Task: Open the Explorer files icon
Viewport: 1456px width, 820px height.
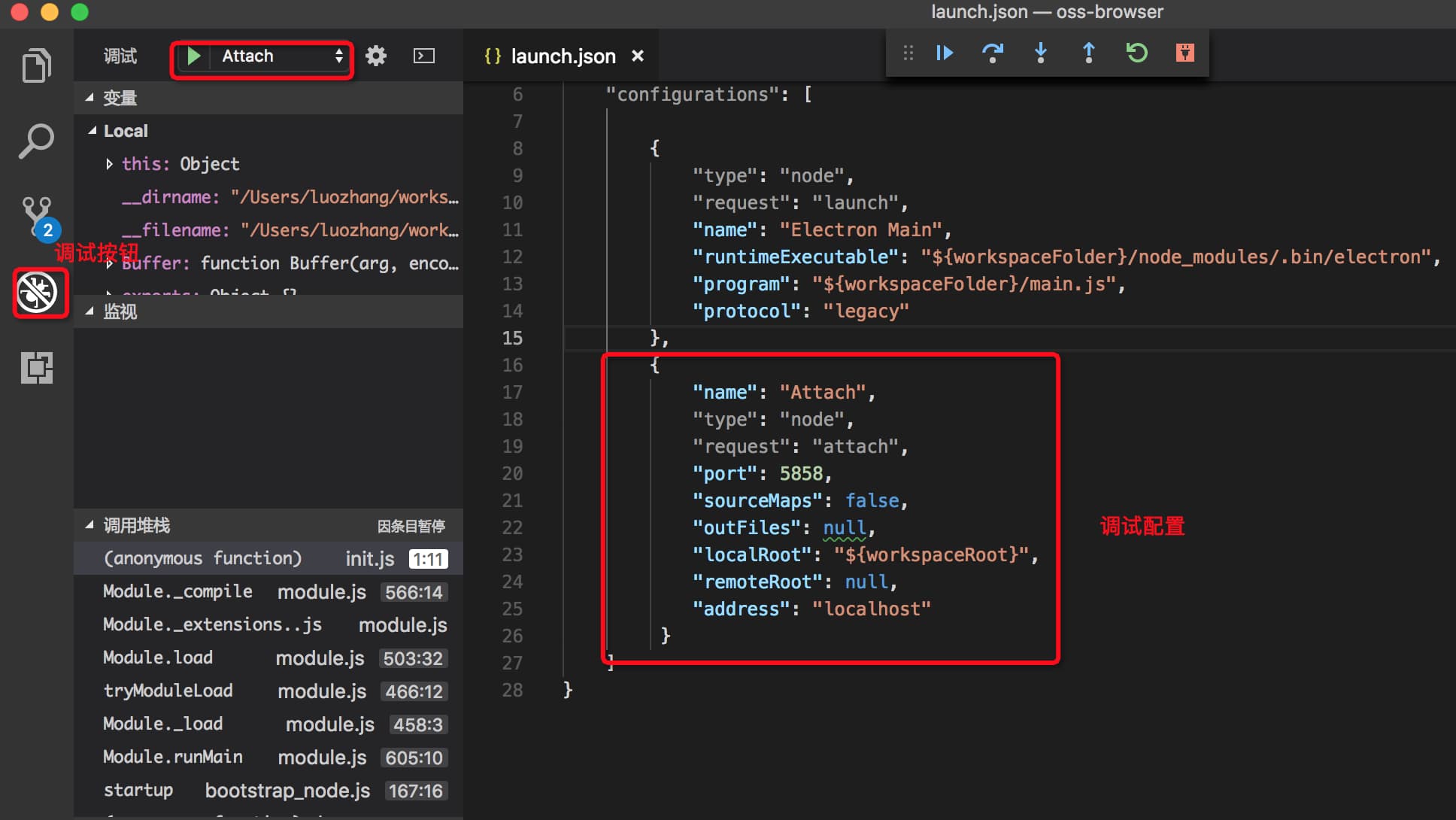Action: pyautogui.click(x=36, y=66)
